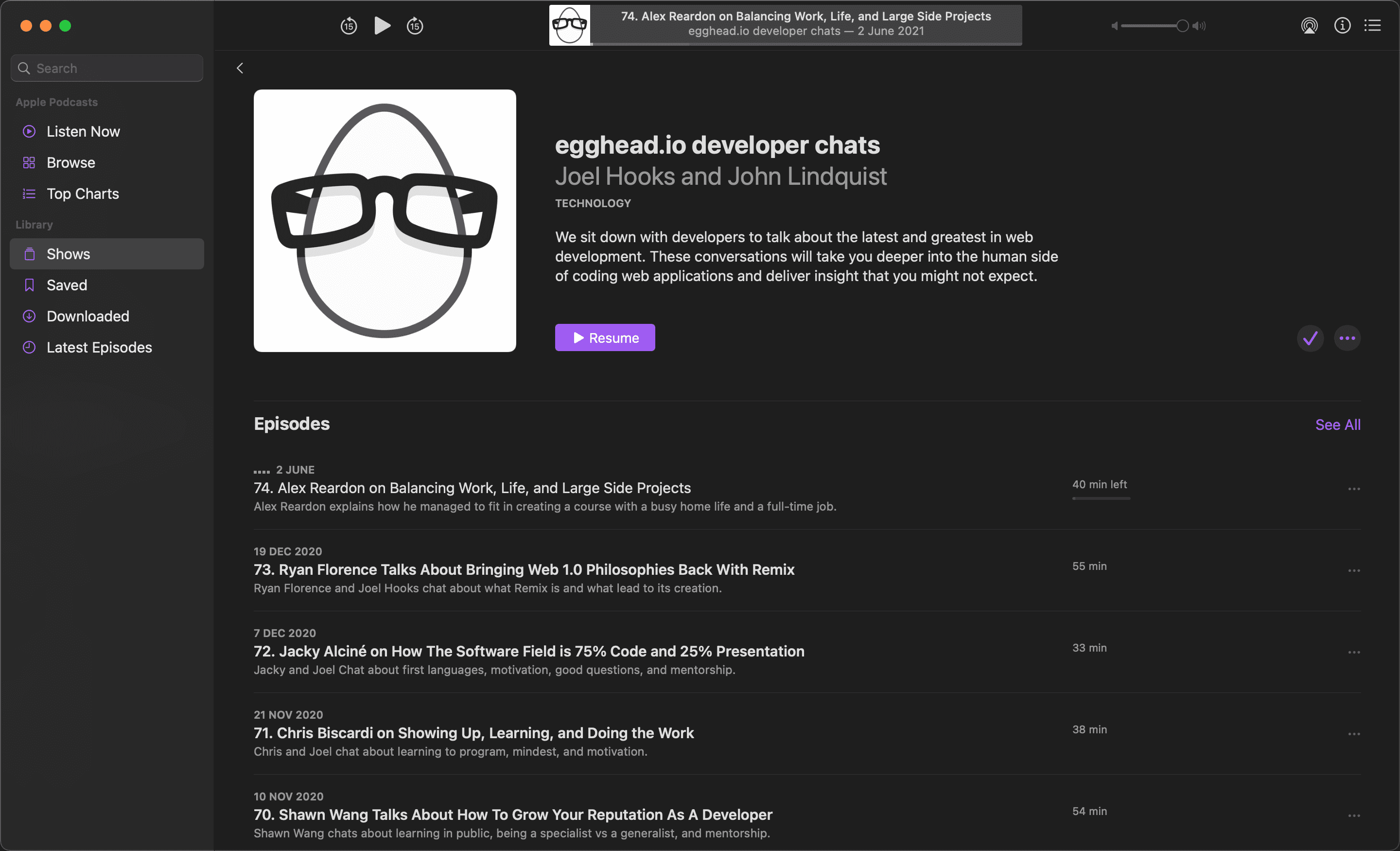The height and width of the screenshot is (851, 1400).
Task: Click the egghead.io show artwork
Action: point(385,221)
